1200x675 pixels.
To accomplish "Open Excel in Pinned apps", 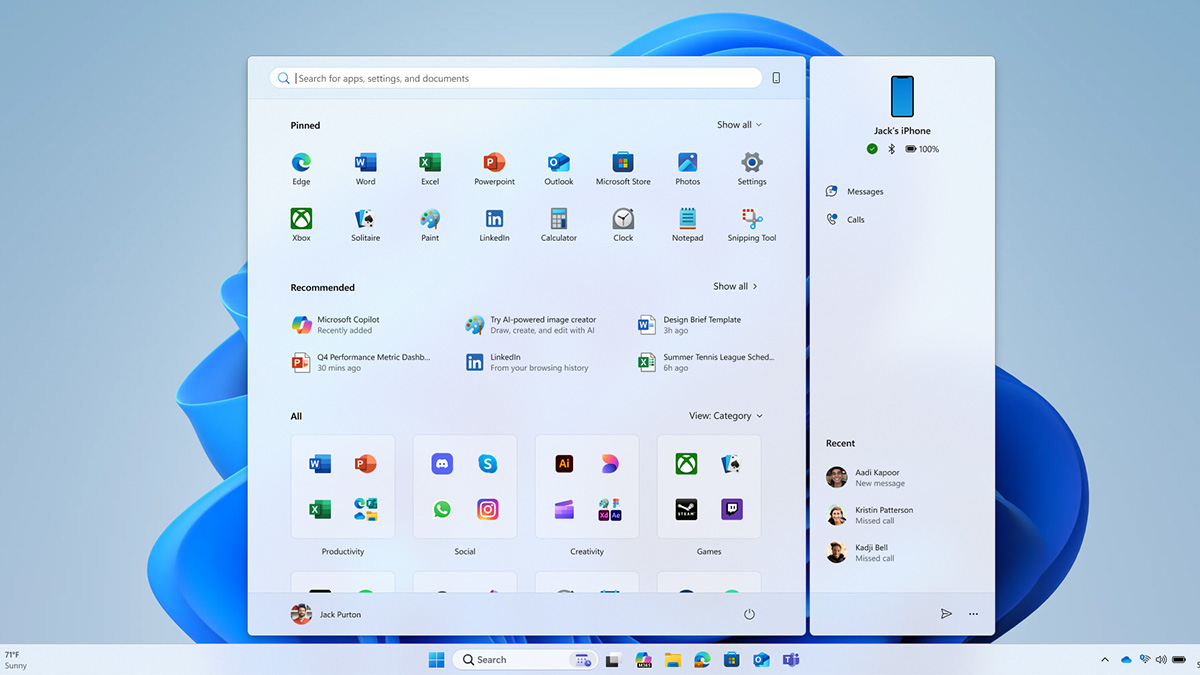I will click(430, 168).
